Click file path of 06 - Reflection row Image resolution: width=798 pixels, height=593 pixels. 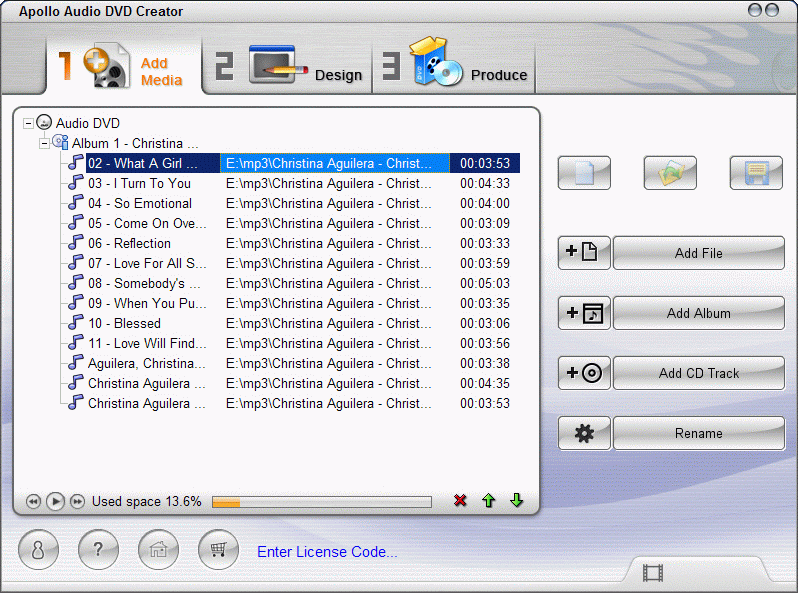[328, 243]
